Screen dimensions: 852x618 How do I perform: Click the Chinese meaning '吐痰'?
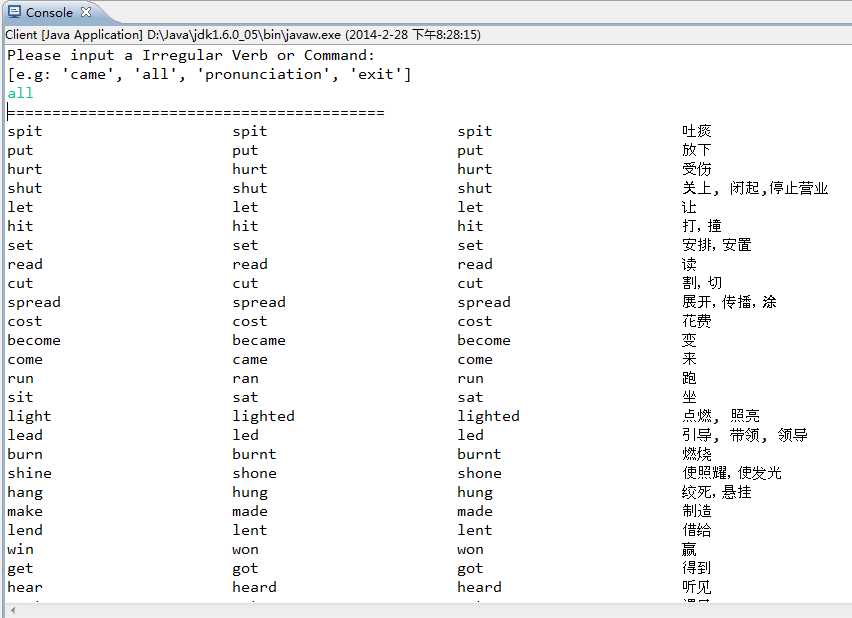tap(697, 131)
